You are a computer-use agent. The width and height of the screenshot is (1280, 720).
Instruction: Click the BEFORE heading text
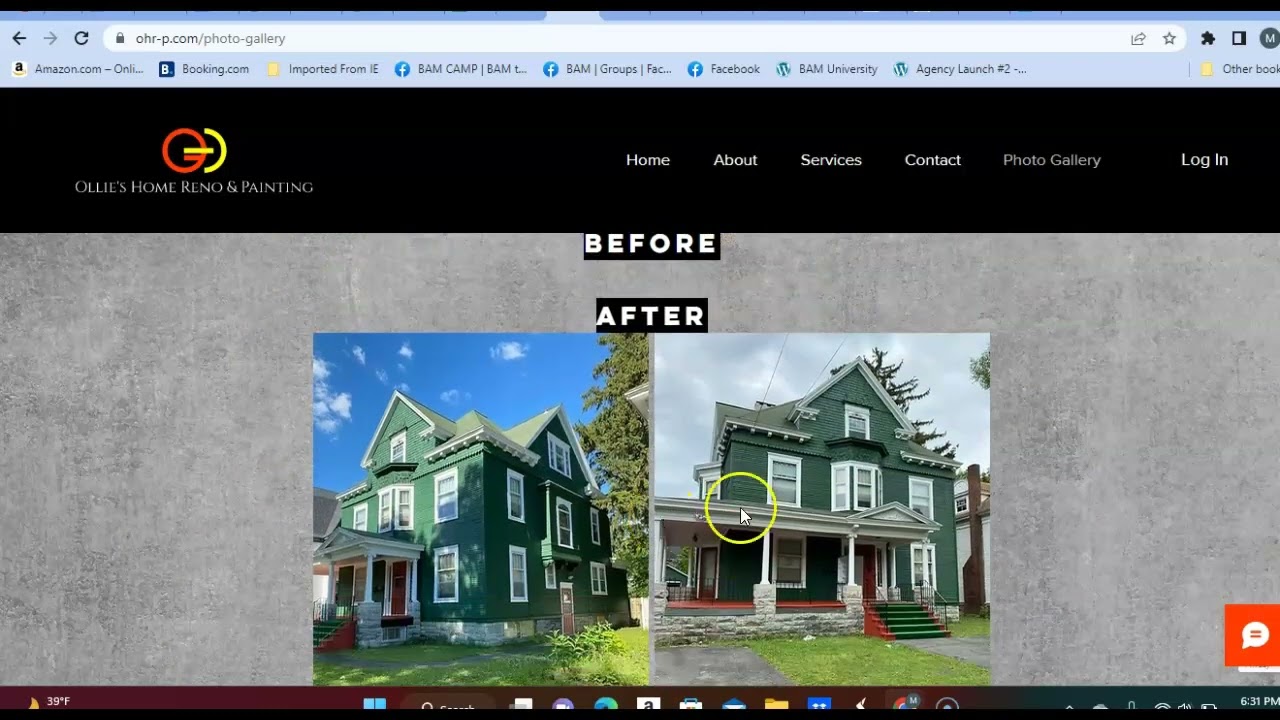pos(651,245)
